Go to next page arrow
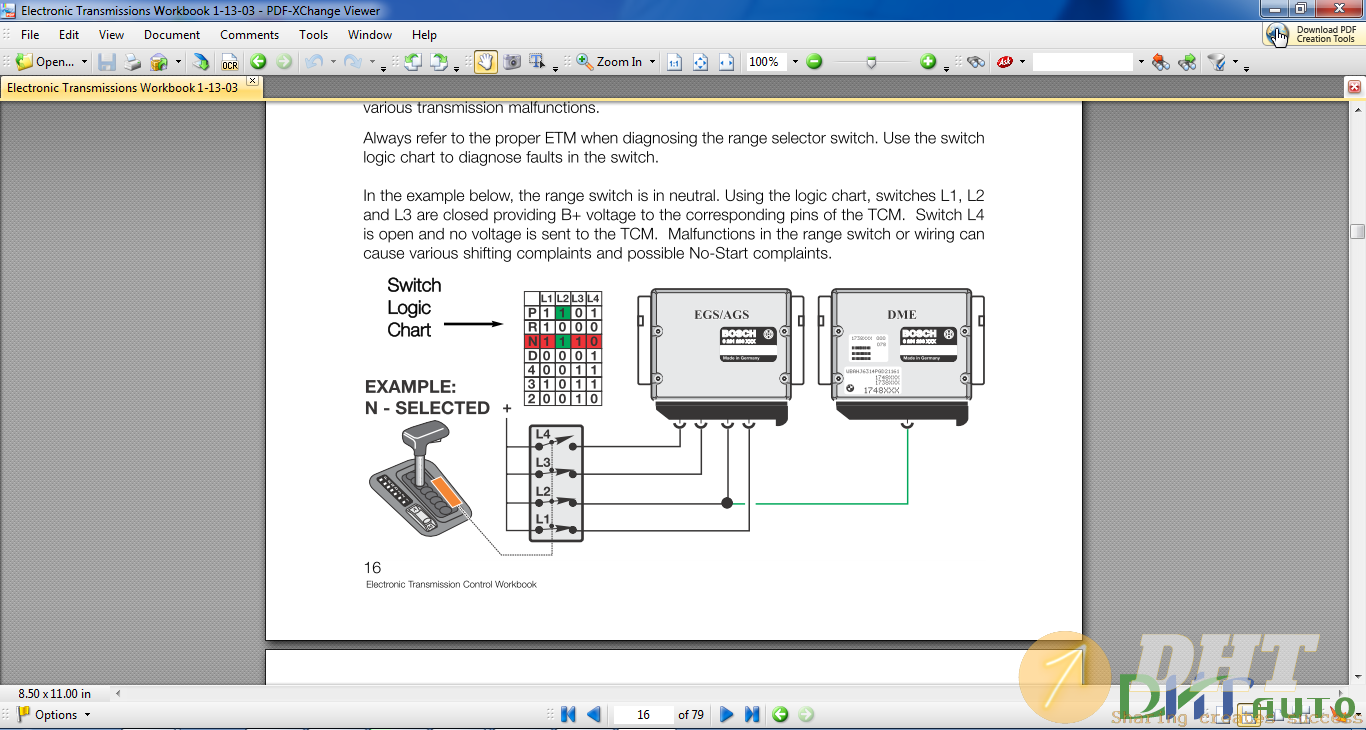The width and height of the screenshot is (1366, 730). [x=727, y=715]
